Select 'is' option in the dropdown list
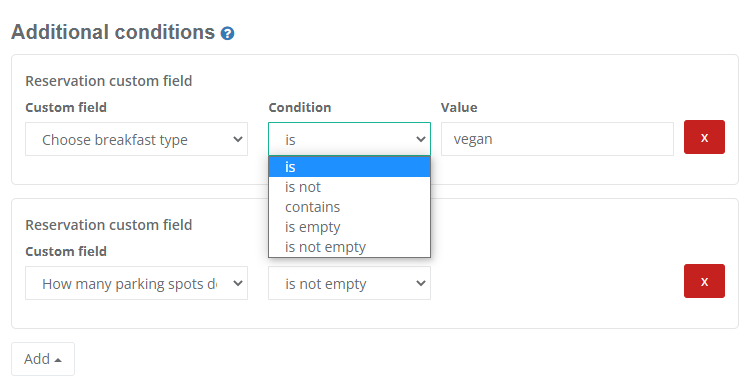The width and height of the screenshot is (750, 384). [349, 167]
